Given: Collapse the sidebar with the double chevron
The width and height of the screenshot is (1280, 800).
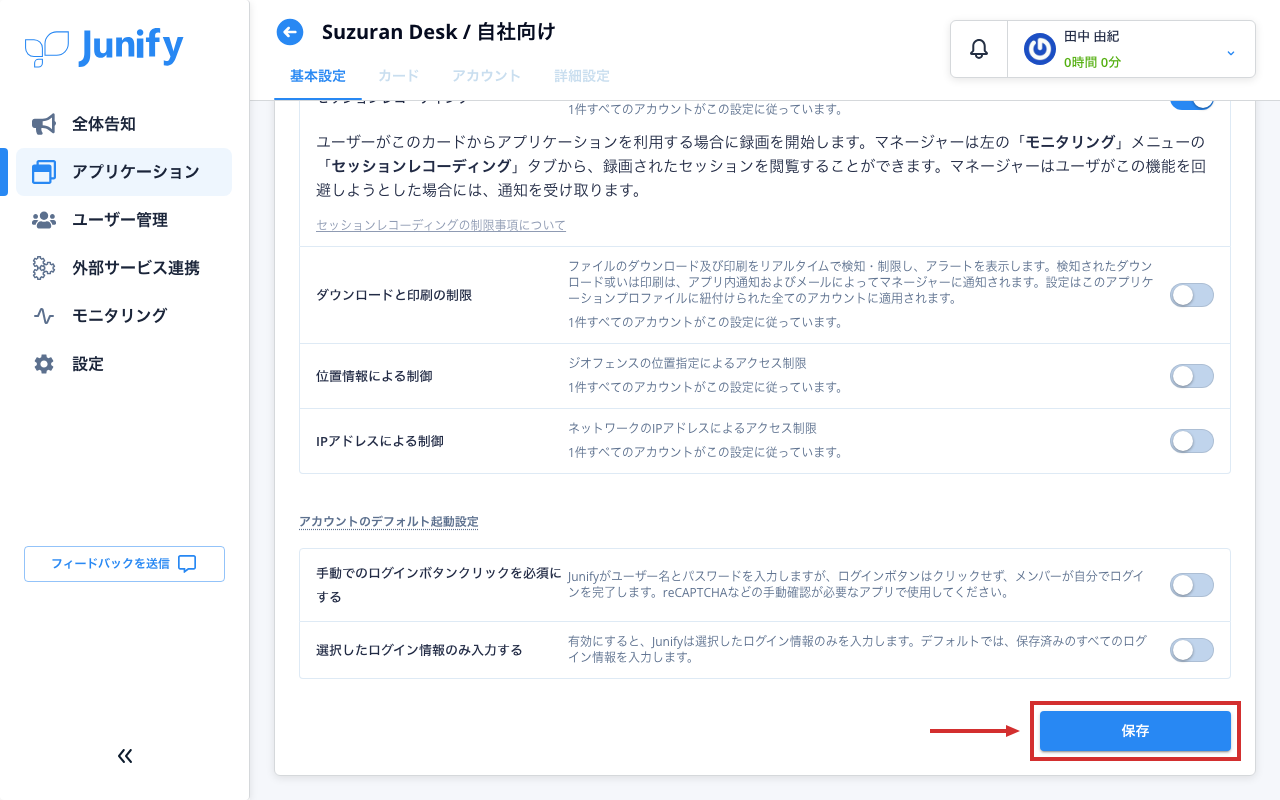Looking at the screenshot, I should tap(125, 756).
